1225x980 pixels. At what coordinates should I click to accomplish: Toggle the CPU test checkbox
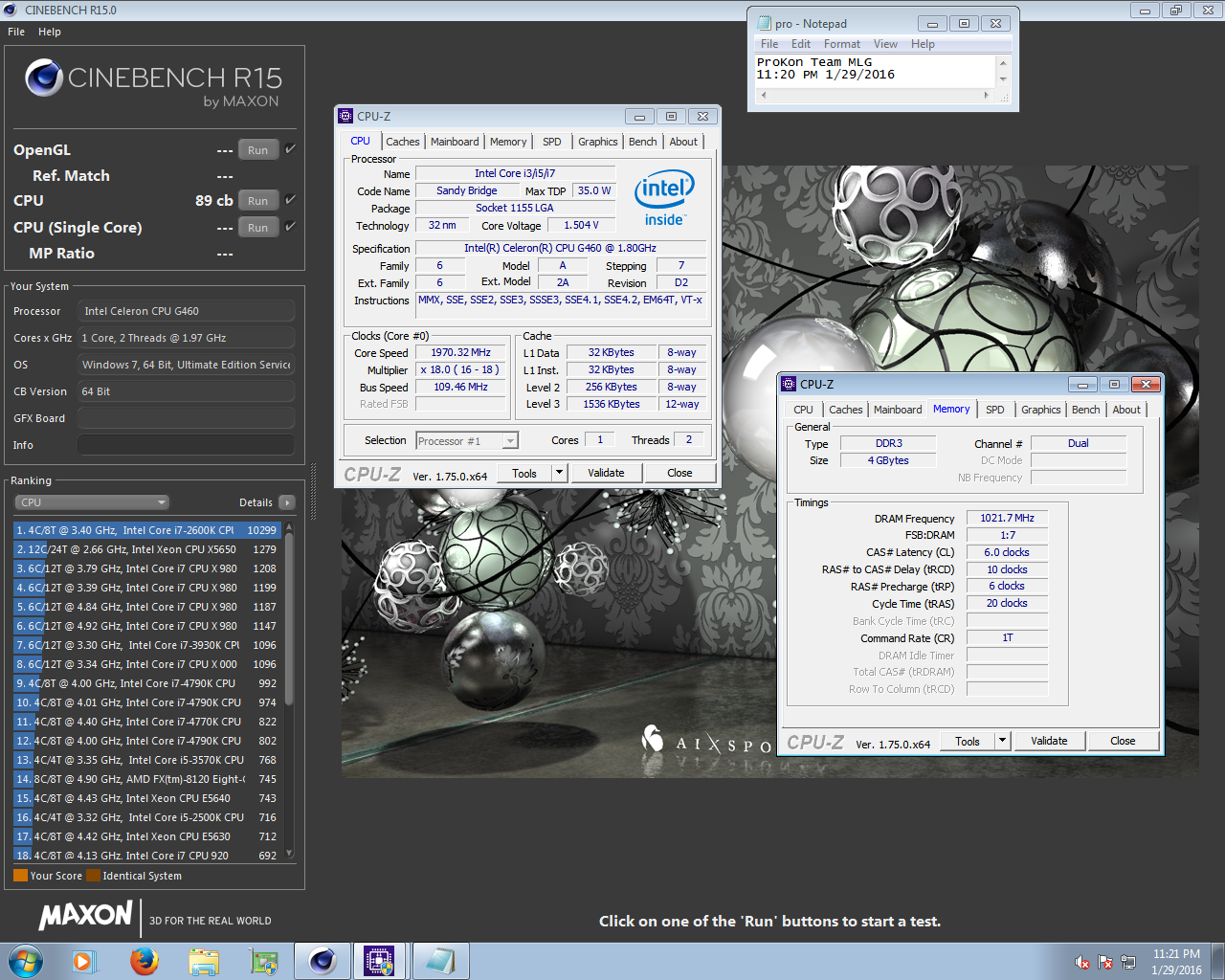click(x=290, y=200)
